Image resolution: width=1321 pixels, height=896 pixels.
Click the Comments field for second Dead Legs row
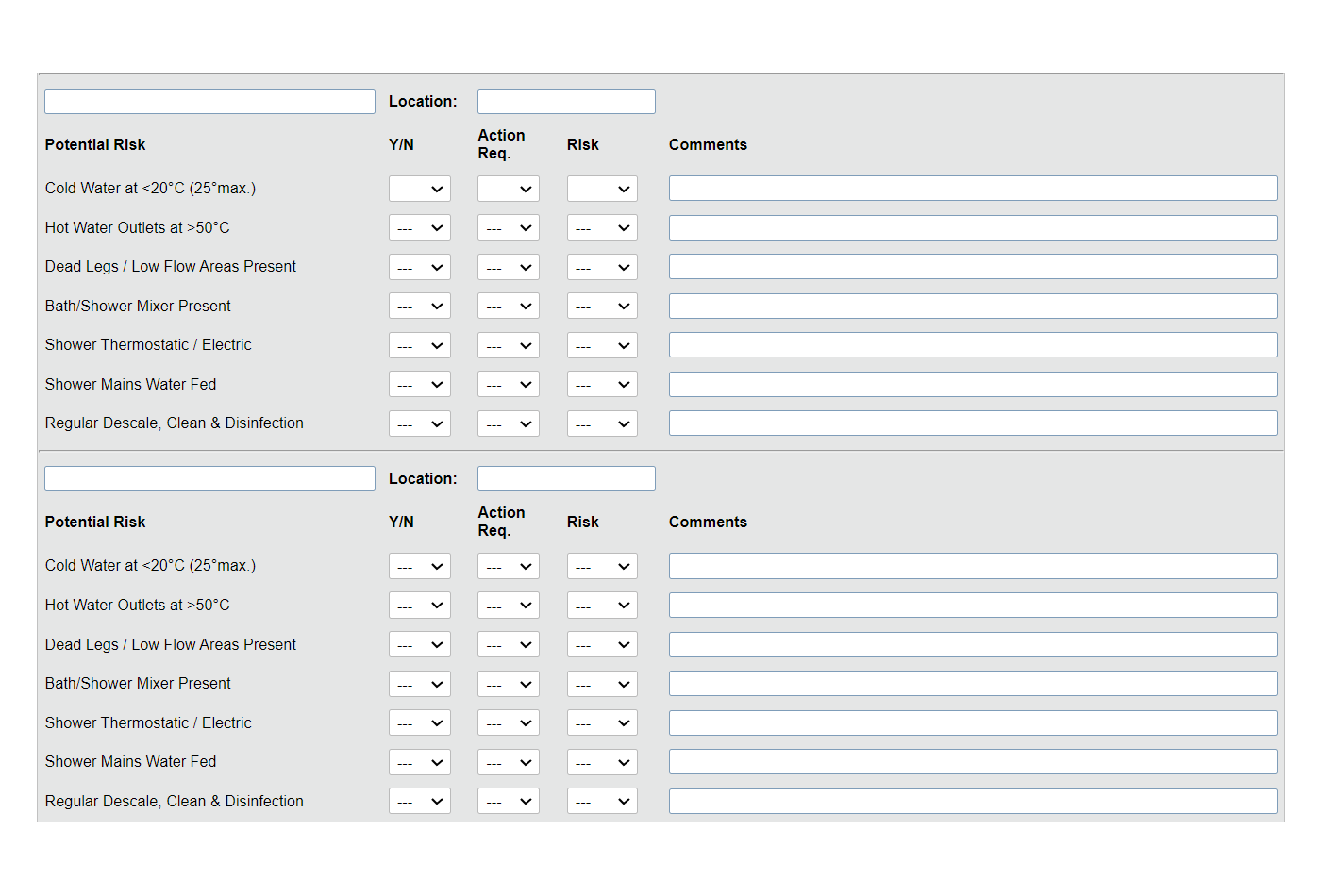[972, 644]
